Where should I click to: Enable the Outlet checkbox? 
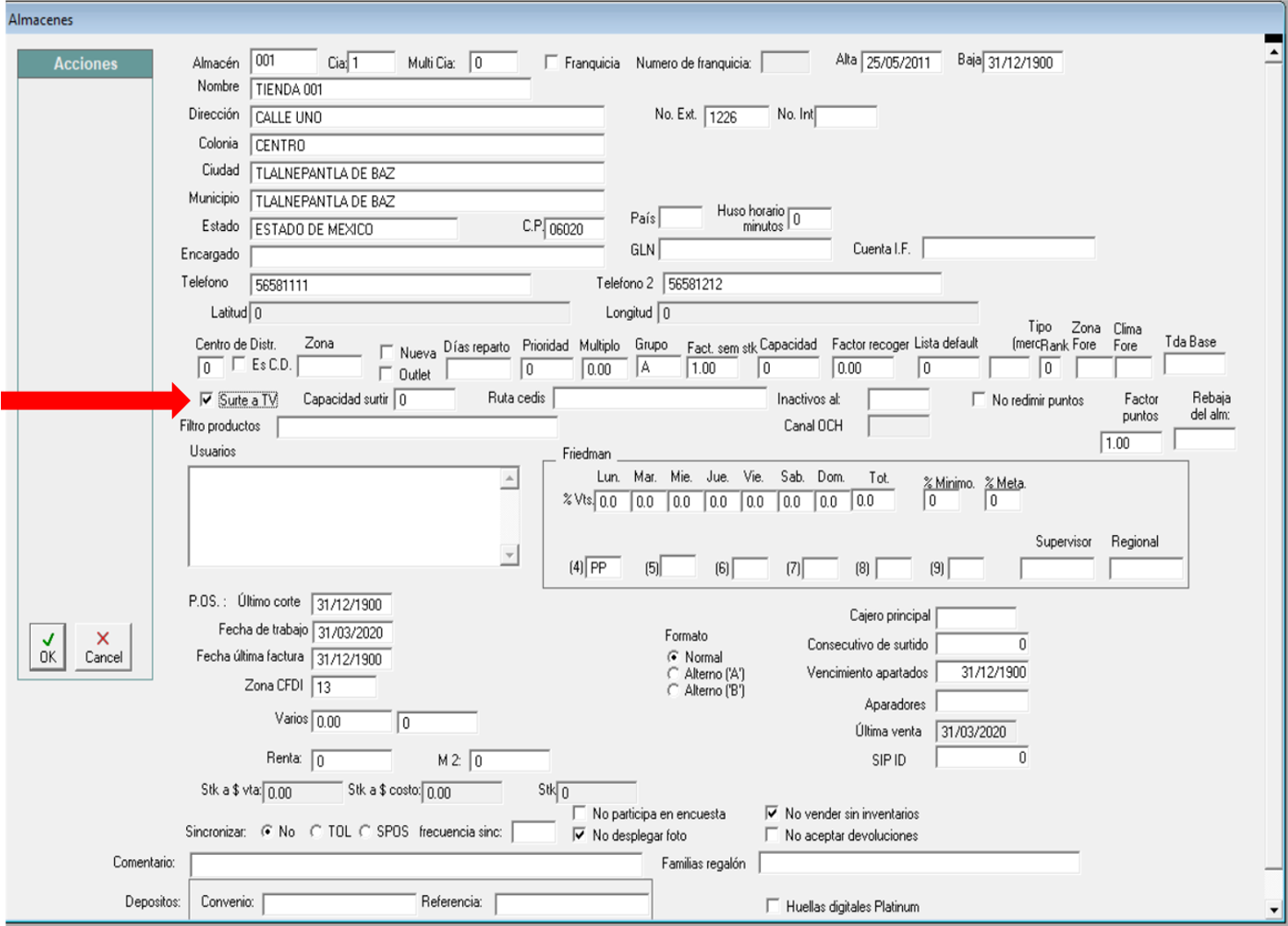386,373
